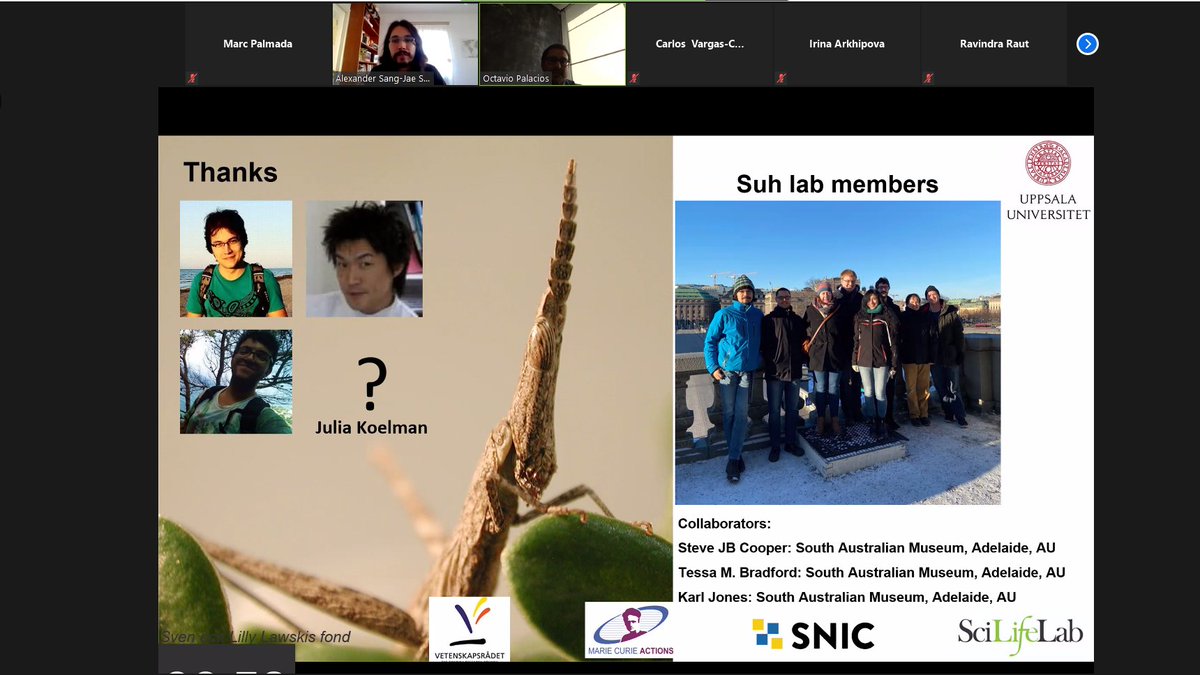
Task: Show next participants with the blue arrow
Action: 1087,44
